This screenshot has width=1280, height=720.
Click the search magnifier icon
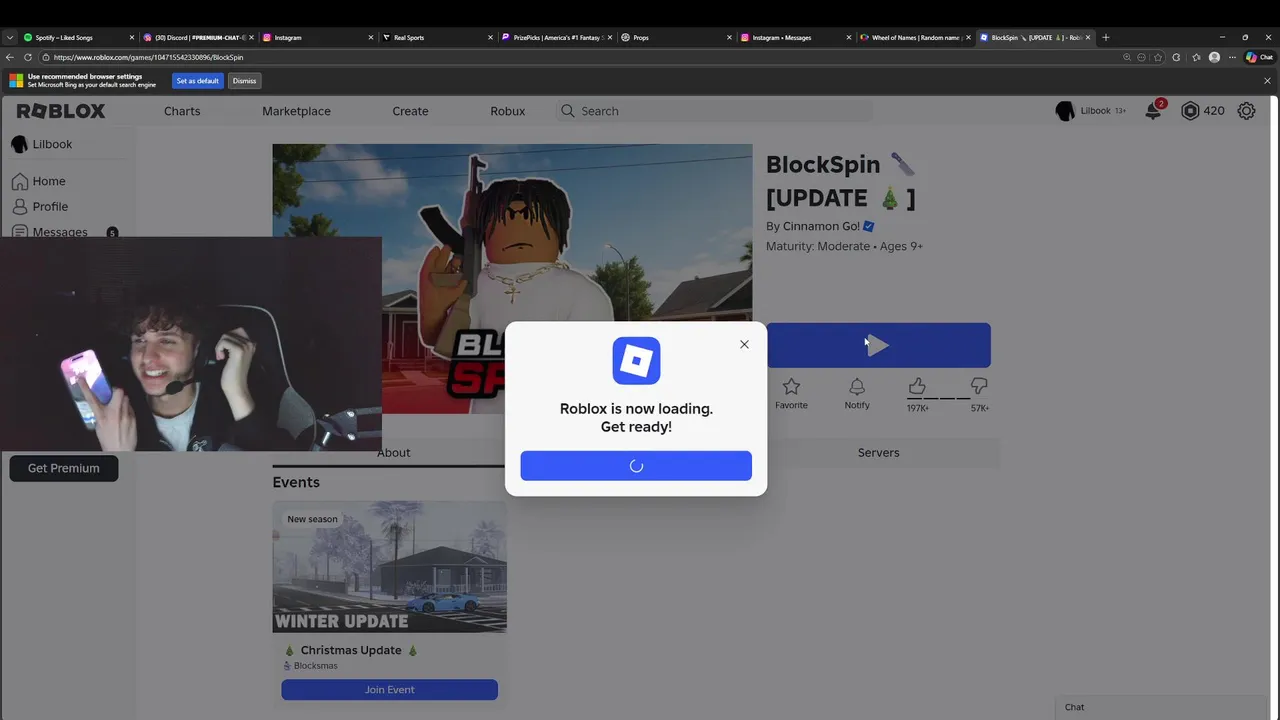click(568, 111)
